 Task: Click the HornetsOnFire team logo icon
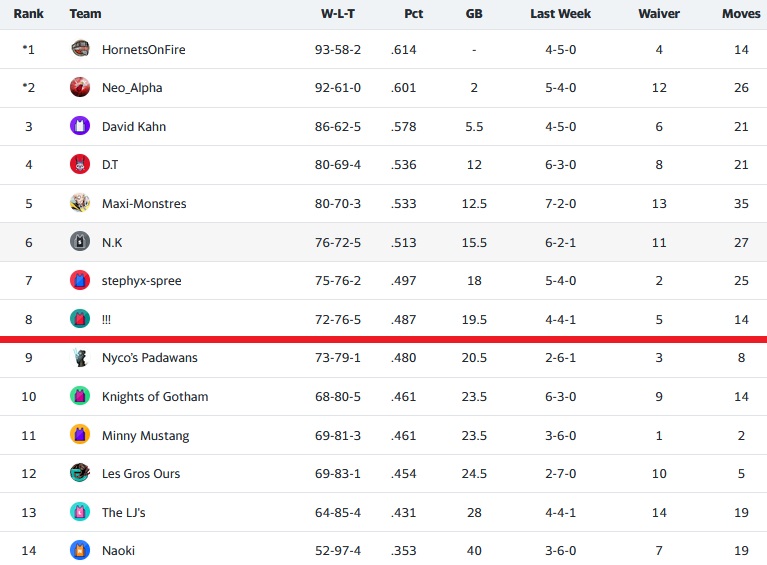tap(80, 49)
